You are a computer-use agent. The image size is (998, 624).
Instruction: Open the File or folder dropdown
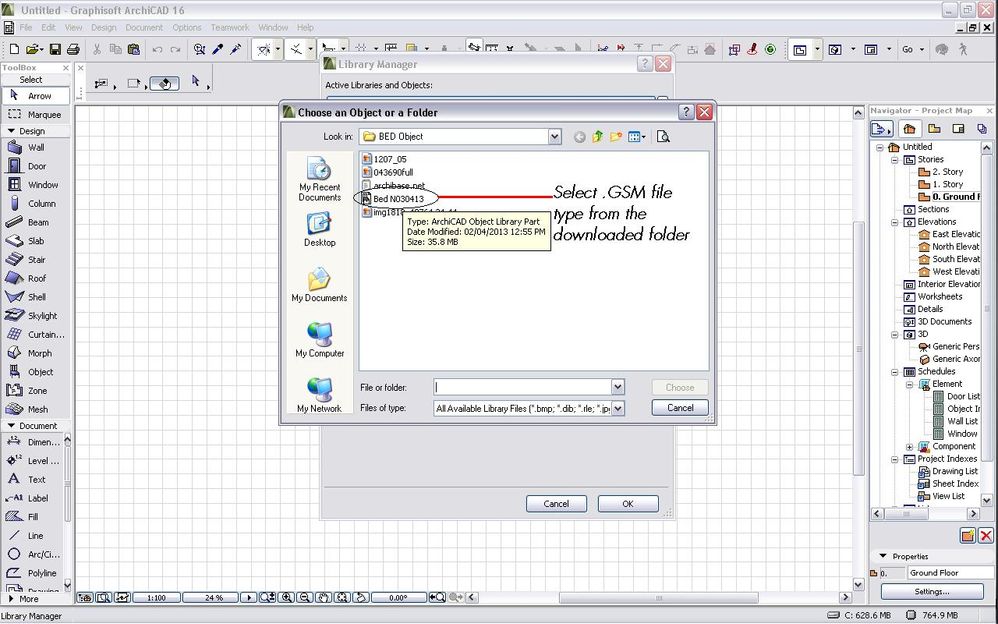pyautogui.click(x=617, y=387)
